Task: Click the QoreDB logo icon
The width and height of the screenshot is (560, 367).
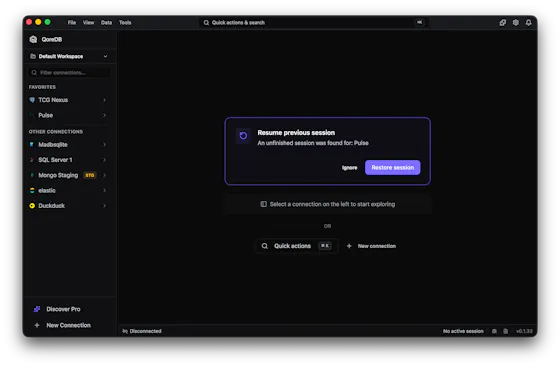Action: (33, 39)
